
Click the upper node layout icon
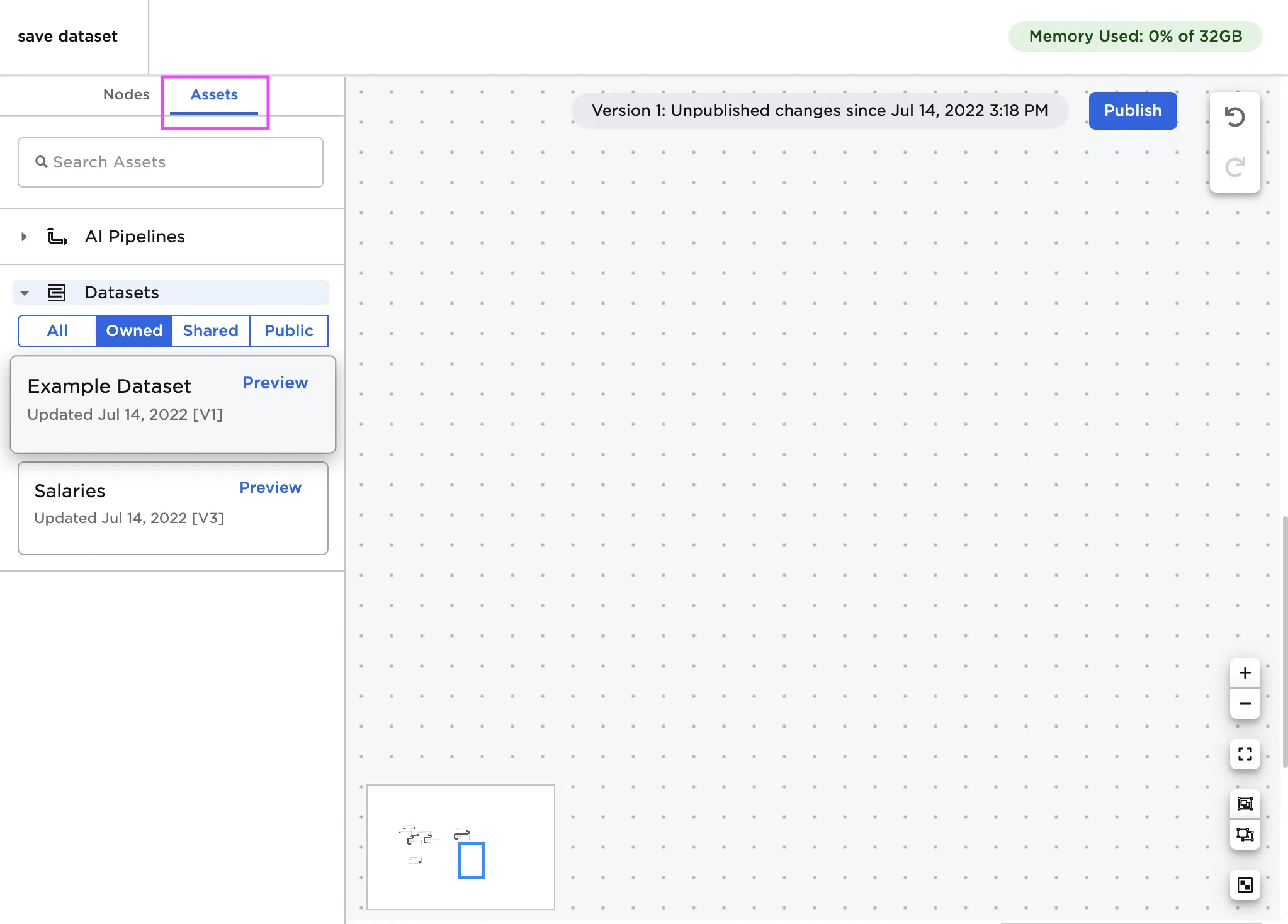pos(1245,804)
